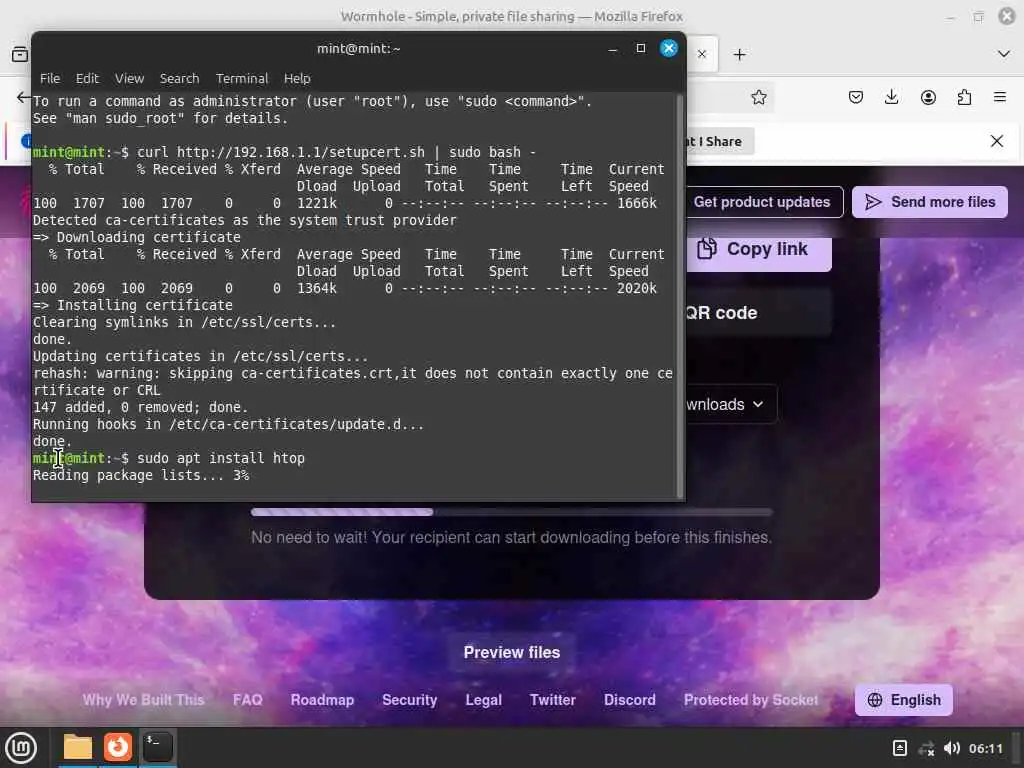Click the terminal line 'sudo apt install htop'
1024x768 pixels.
pyautogui.click(x=221, y=458)
